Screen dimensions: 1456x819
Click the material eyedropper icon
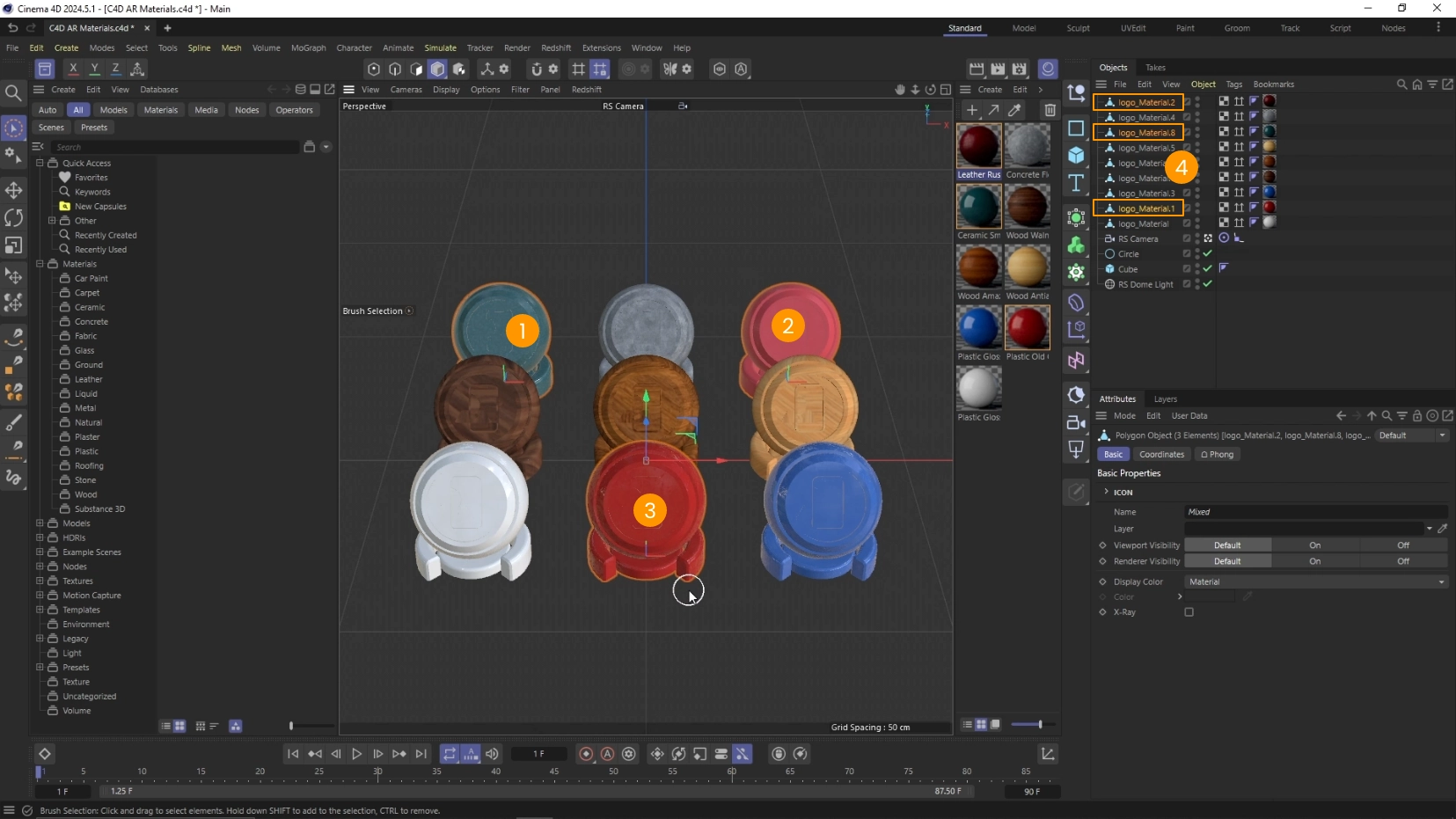[1014, 110]
